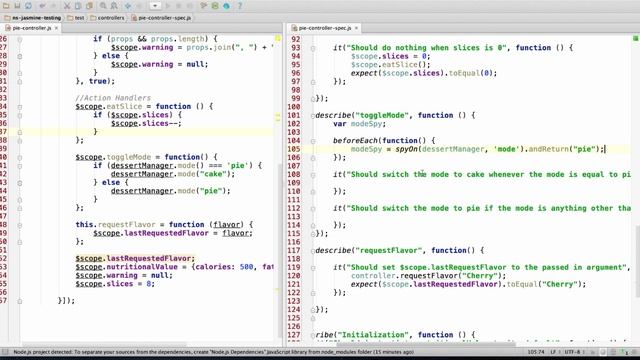The image size is (640, 360).
Task: Click the Paste clipboard icon
Action: tap(89, 6)
